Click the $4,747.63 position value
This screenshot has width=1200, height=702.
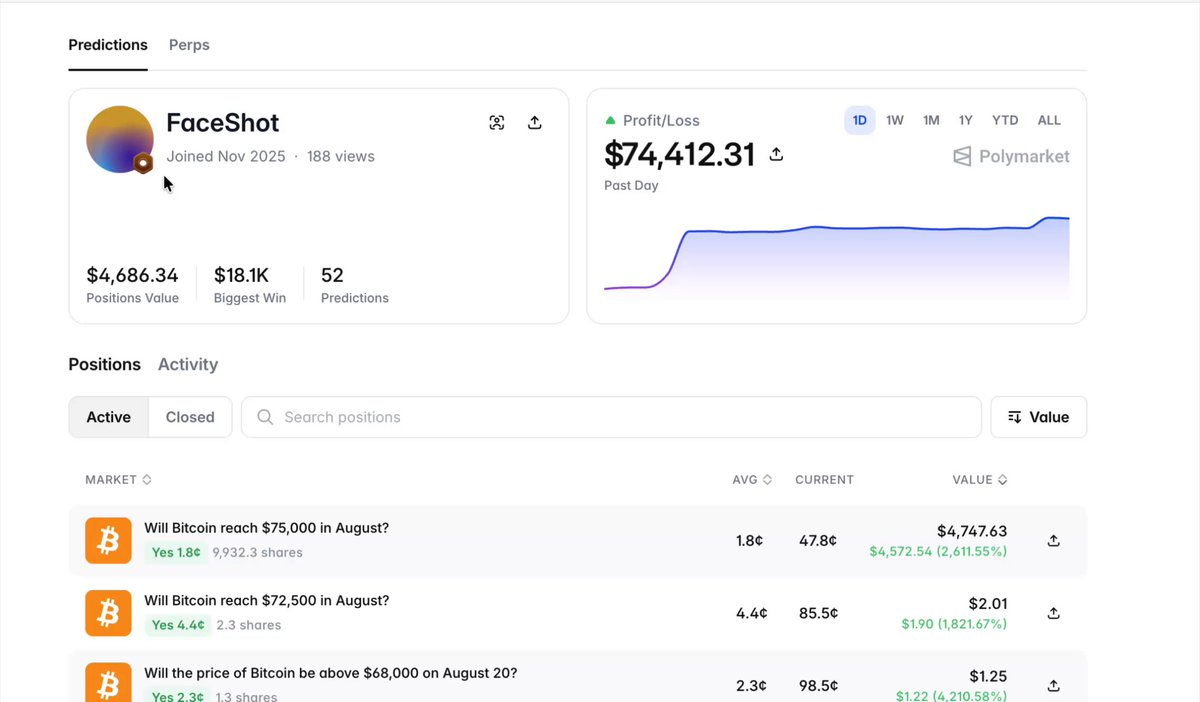point(972,531)
